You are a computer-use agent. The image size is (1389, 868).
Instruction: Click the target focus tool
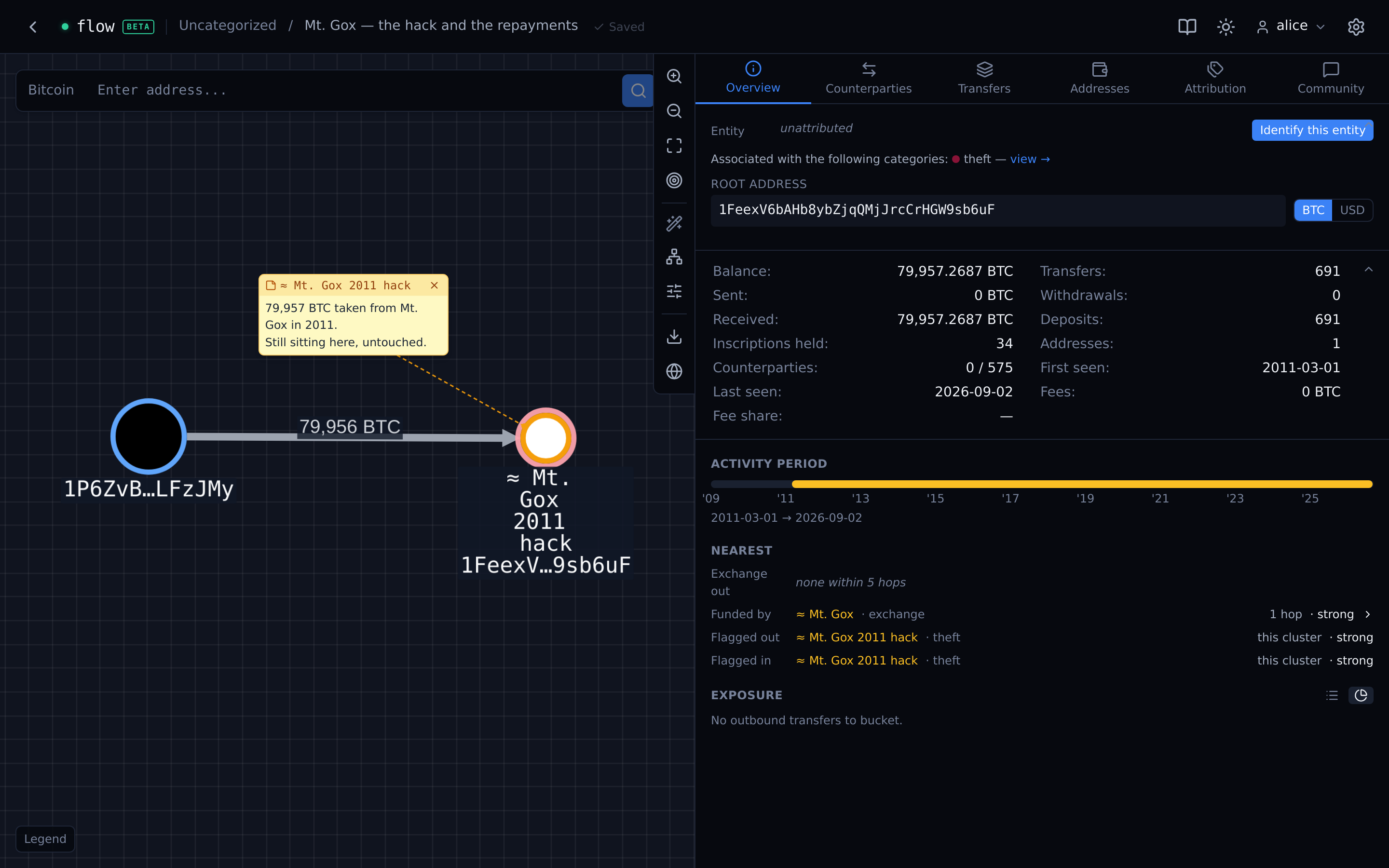pos(674,180)
